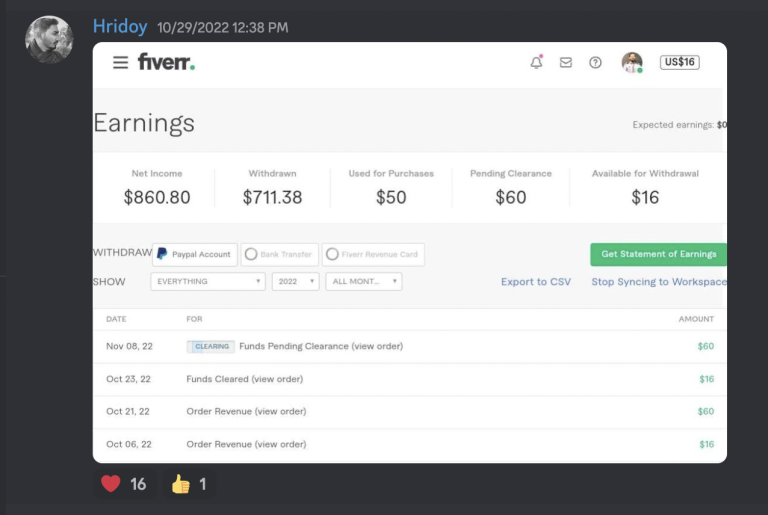Open the Fiverr profile avatar
The width and height of the screenshot is (768, 515).
coord(632,62)
